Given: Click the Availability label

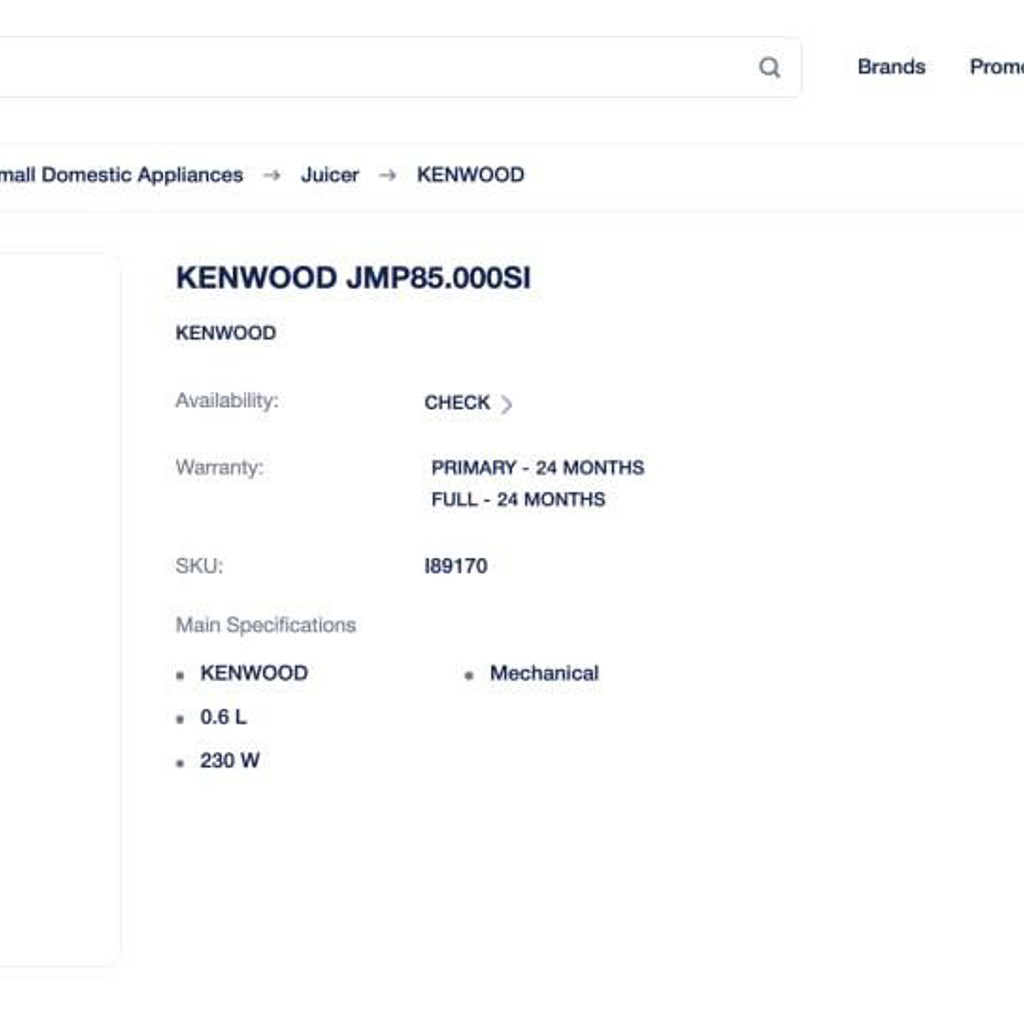Looking at the screenshot, I should (x=227, y=400).
